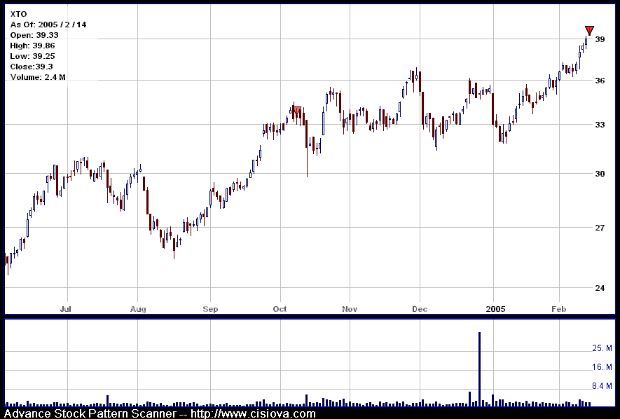The width and height of the screenshot is (620, 419).
Task: Click the 30 price axis label
Action: pos(600,174)
